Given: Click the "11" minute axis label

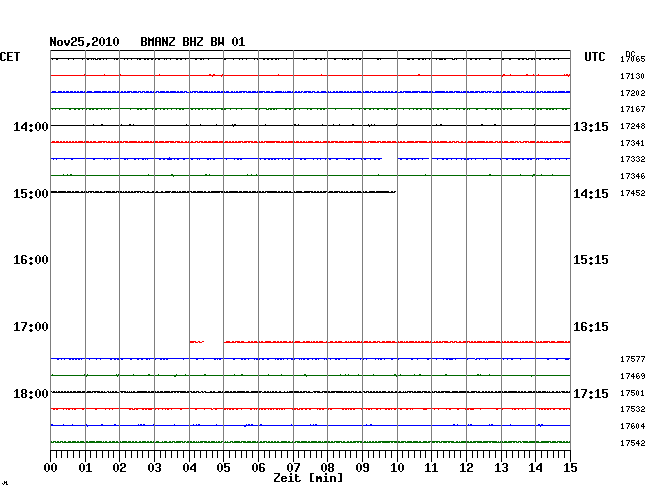Looking at the screenshot, I should (x=431, y=468).
